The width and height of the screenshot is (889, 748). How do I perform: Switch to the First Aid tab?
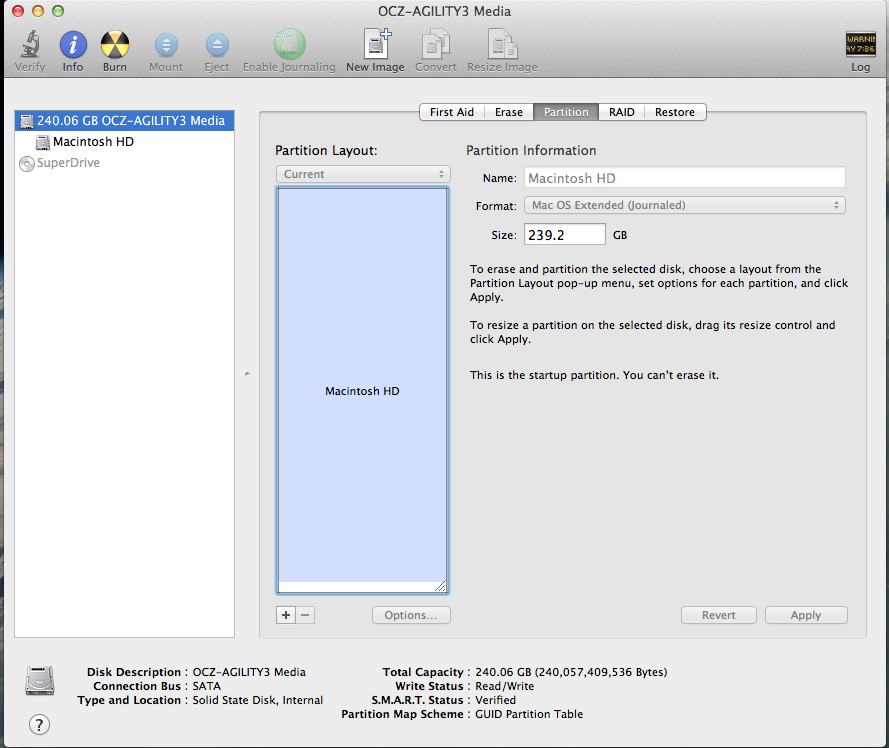pos(451,112)
